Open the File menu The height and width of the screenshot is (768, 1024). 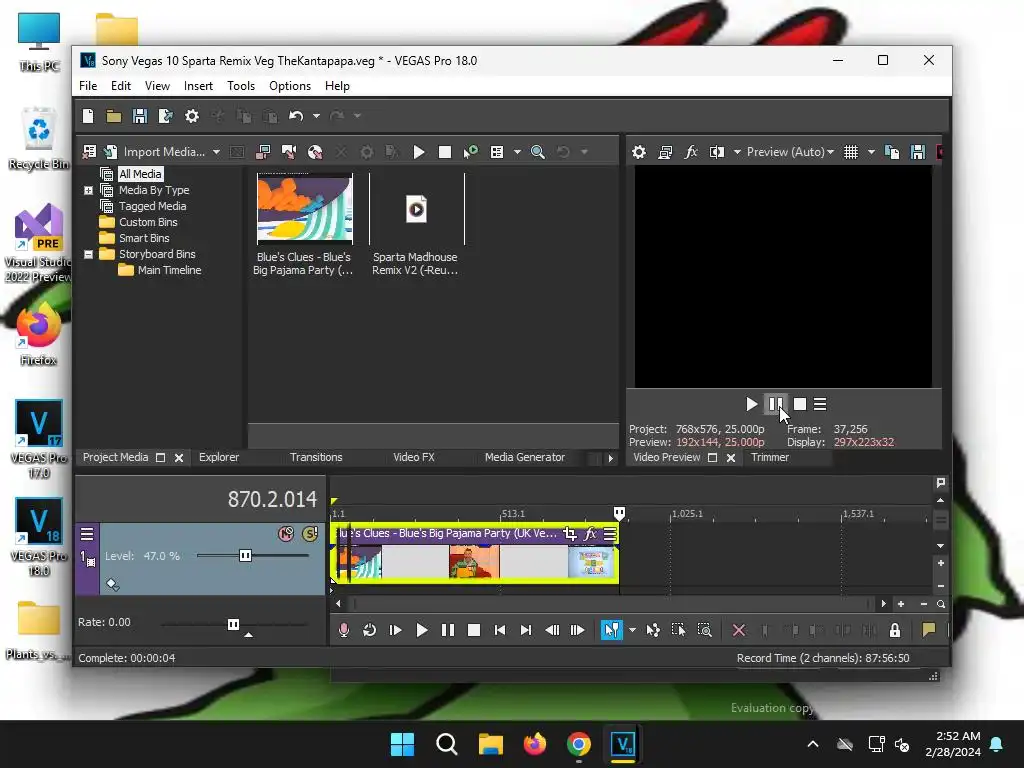[88, 86]
